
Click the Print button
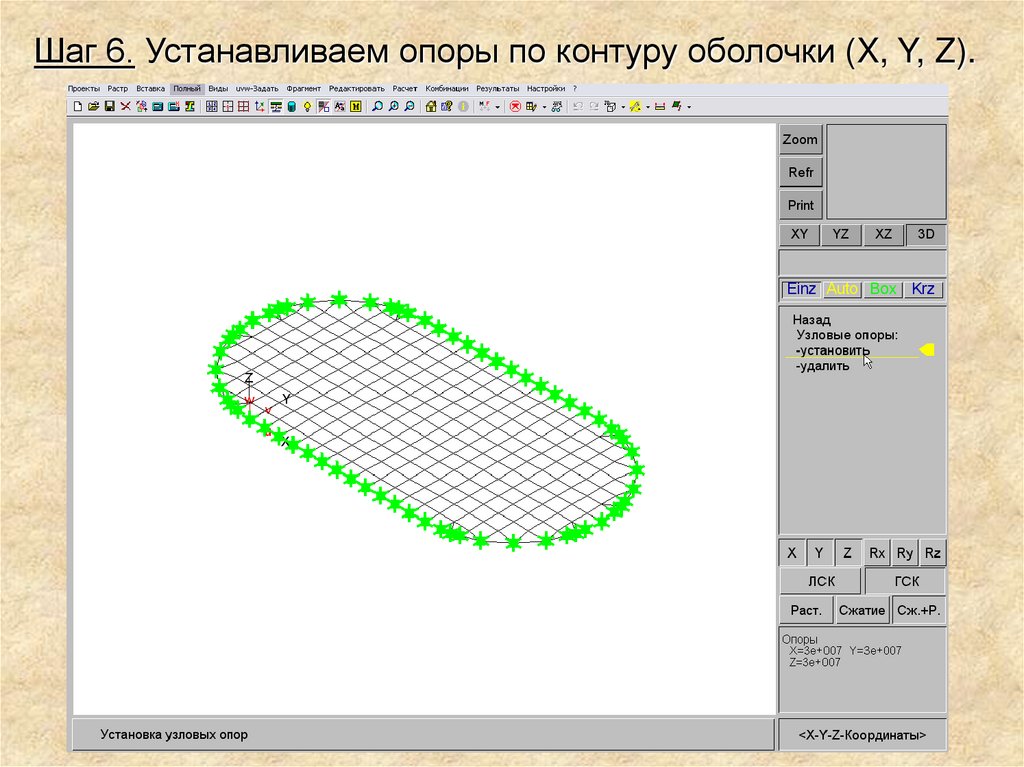tap(800, 205)
